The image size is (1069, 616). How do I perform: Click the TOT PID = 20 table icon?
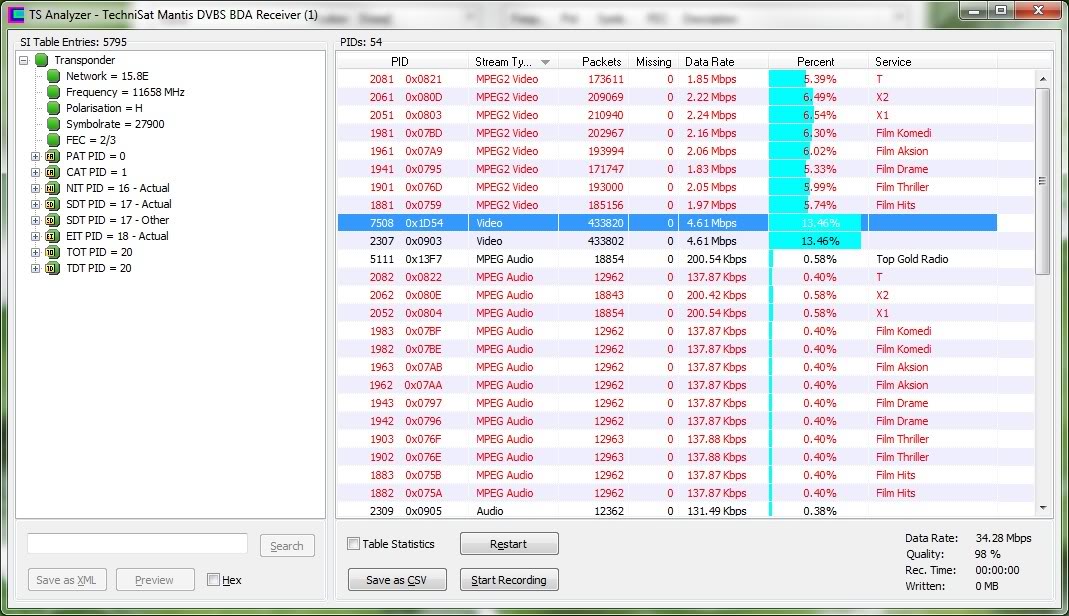click(52, 252)
